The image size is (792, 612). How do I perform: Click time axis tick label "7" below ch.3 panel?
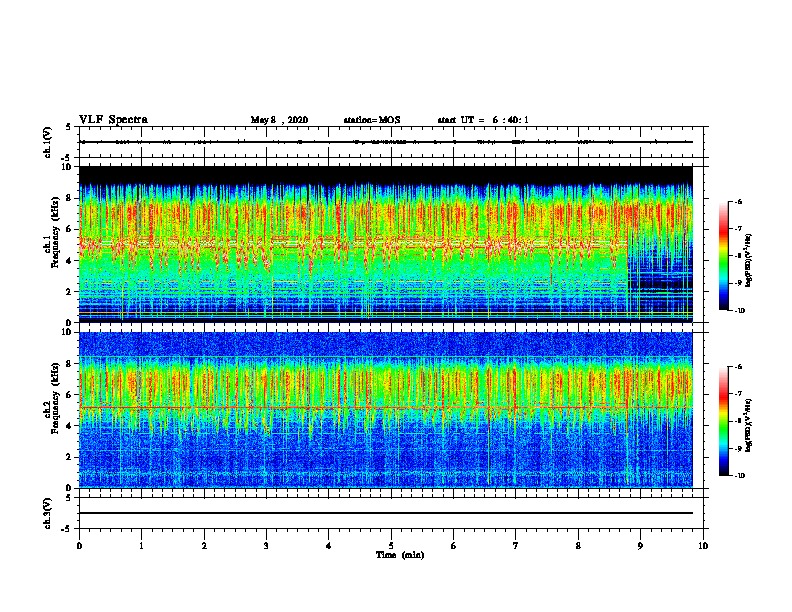pos(516,546)
